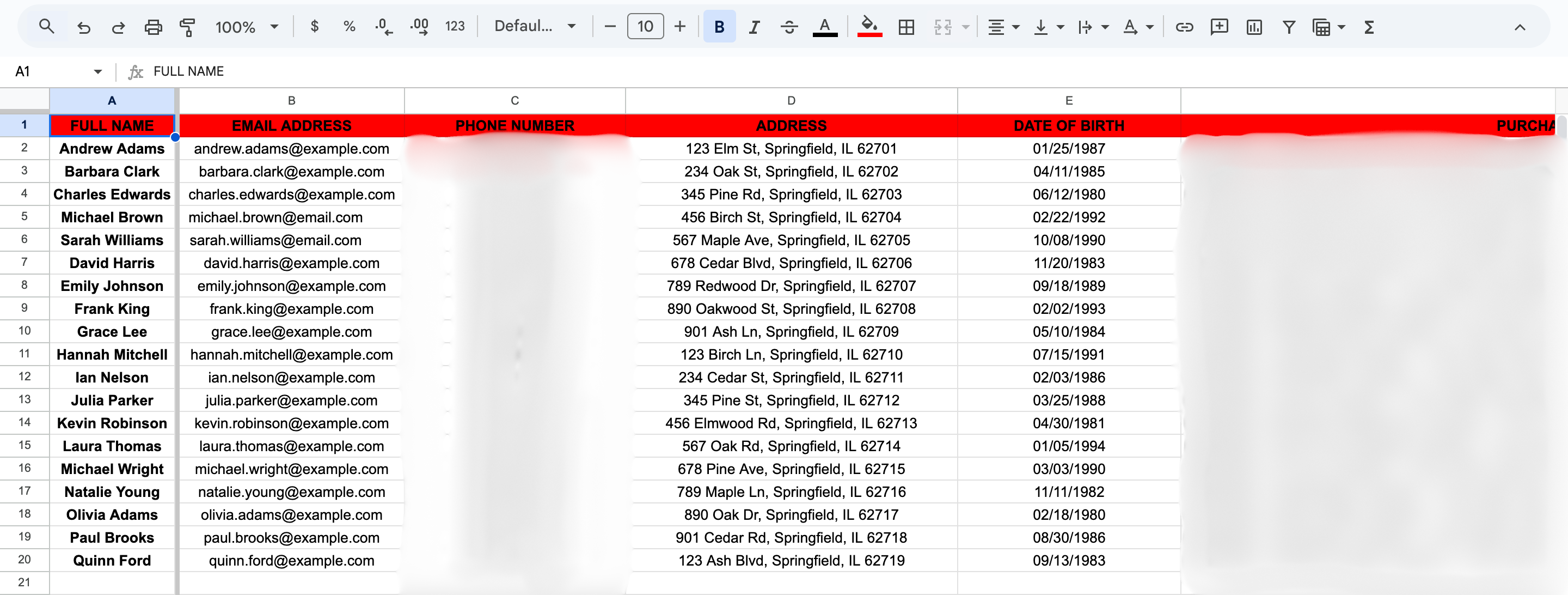Apply currency format

315,27
